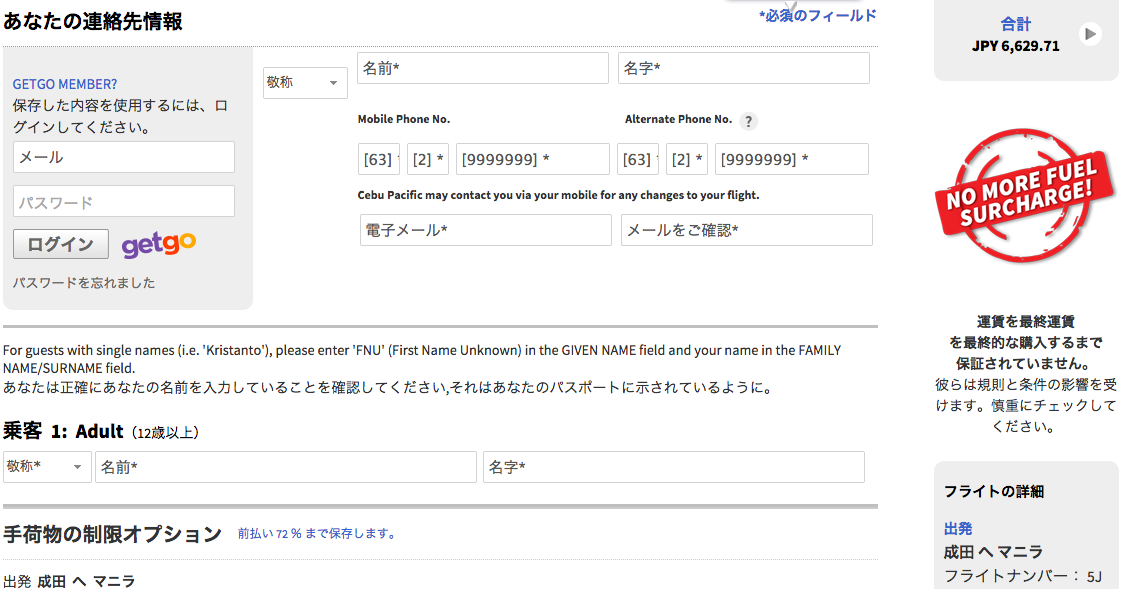Click the Cebu Pacific mobile contact notice
The image size is (1123, 589).
point(559,195)
